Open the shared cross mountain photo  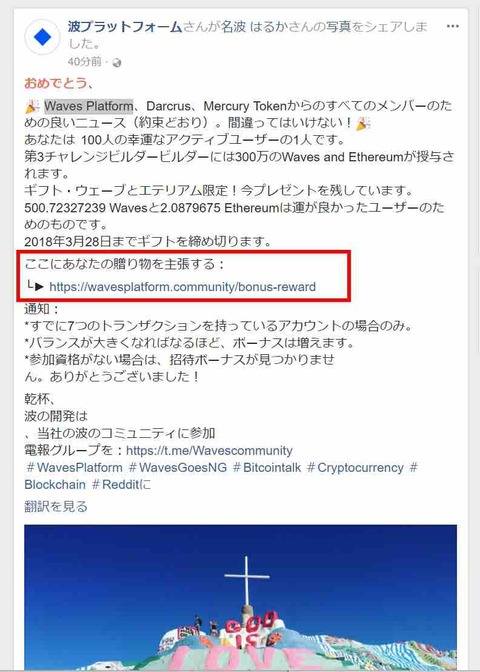click(x=240, y=597)
